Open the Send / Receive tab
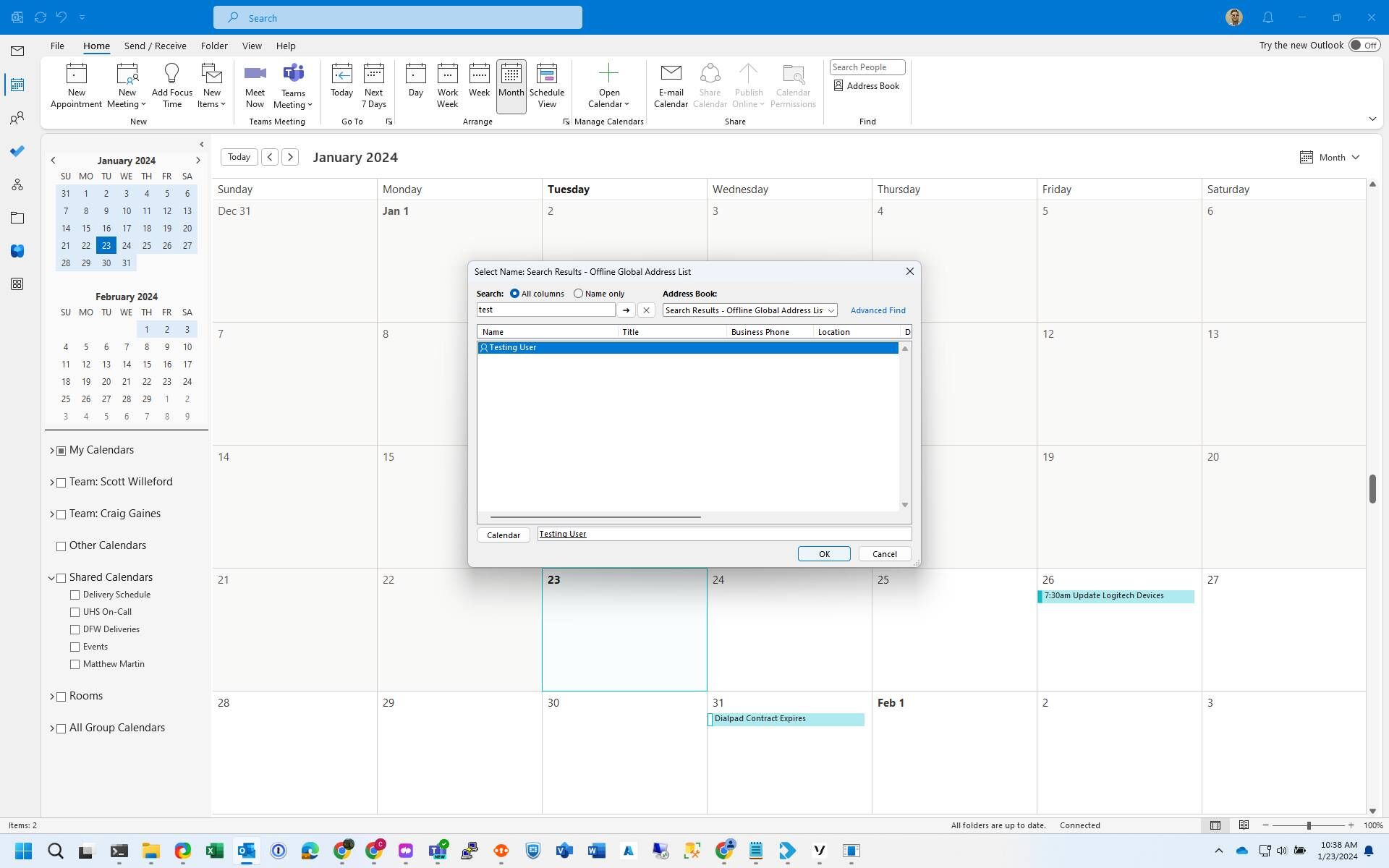This screenshot has width=1389, height=868. click(x=155, y=46)
